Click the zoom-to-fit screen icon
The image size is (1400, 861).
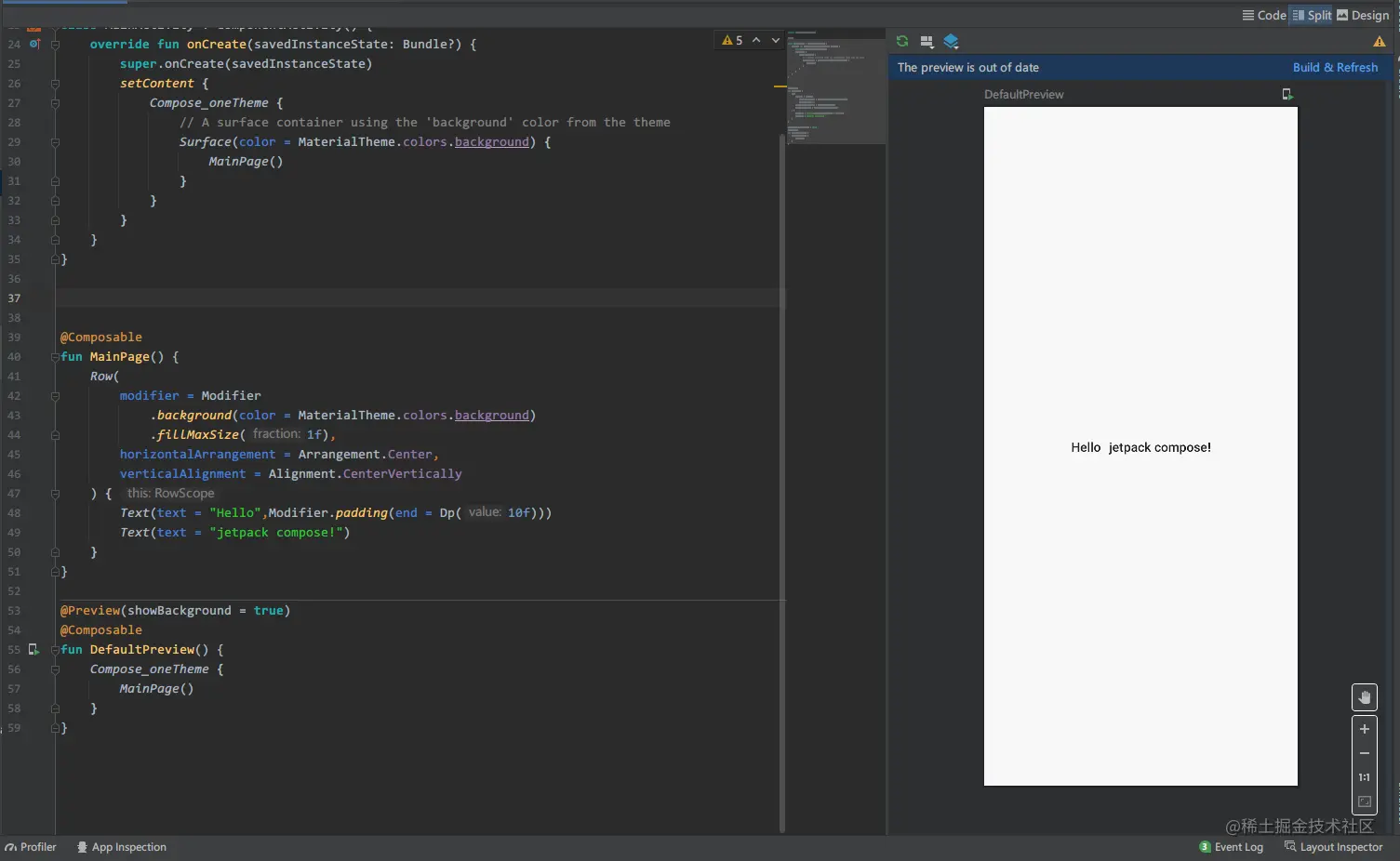click(1364, 801)
